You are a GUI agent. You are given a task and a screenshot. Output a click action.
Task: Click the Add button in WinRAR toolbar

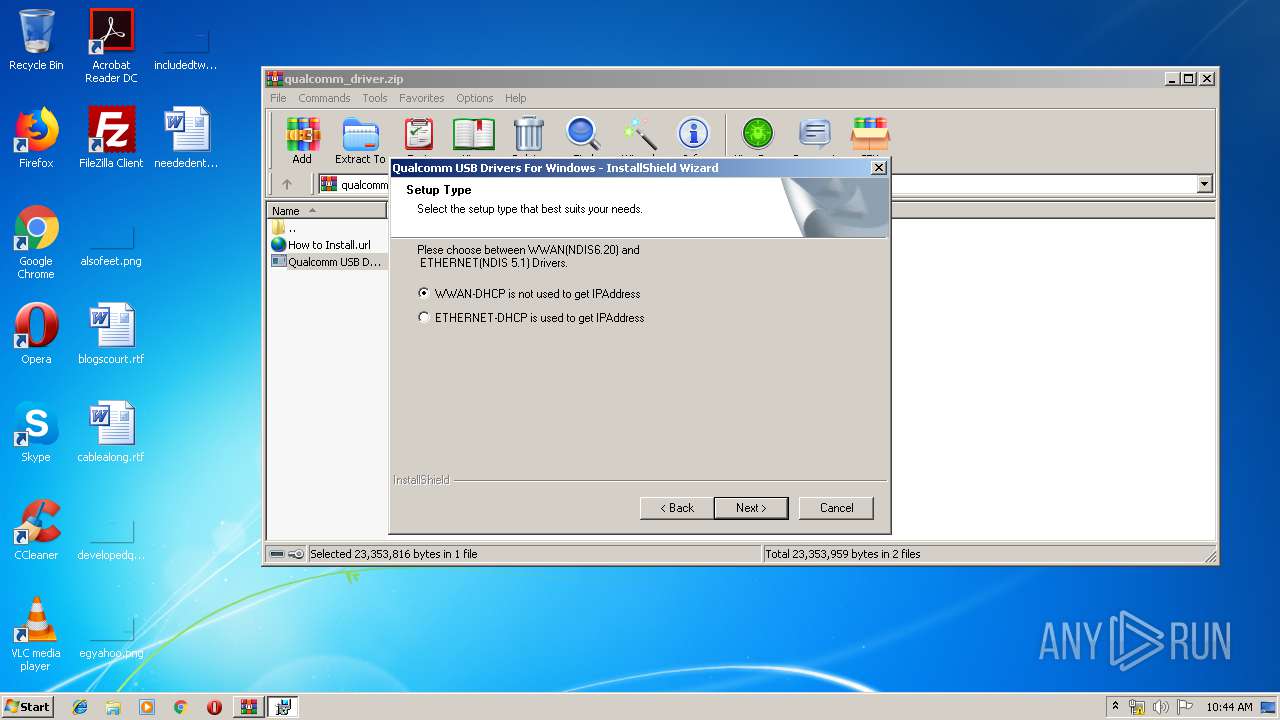point(302,141)
